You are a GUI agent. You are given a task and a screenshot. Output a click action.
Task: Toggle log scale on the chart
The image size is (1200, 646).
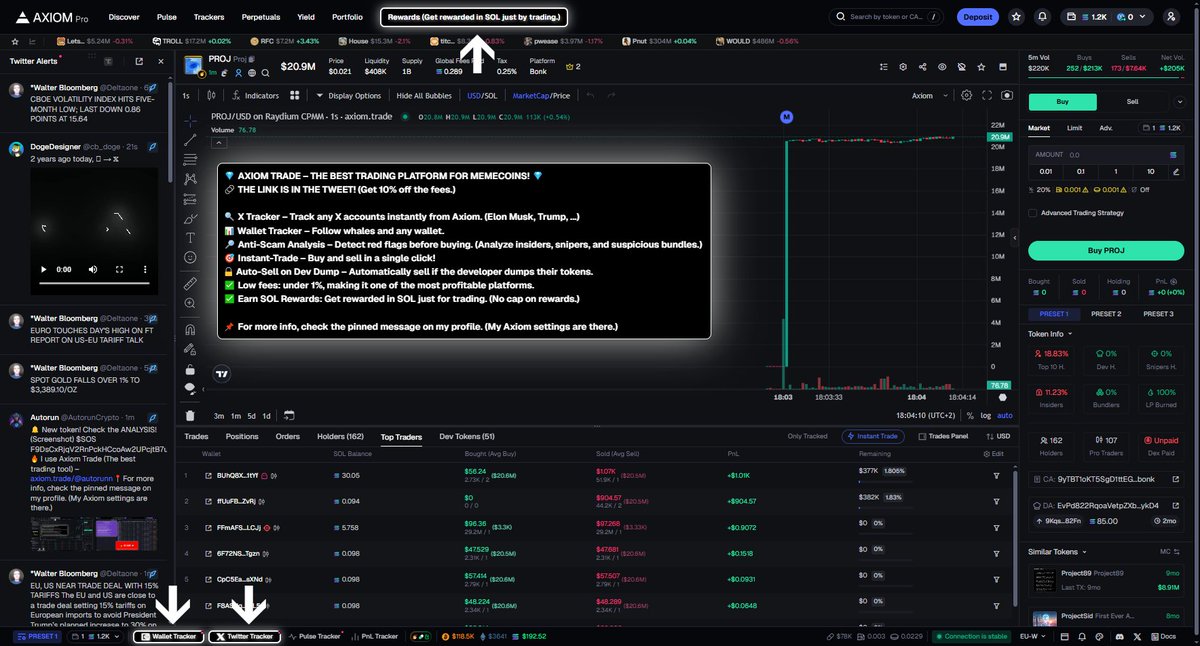pyautogui.click(x=986, y=415)
